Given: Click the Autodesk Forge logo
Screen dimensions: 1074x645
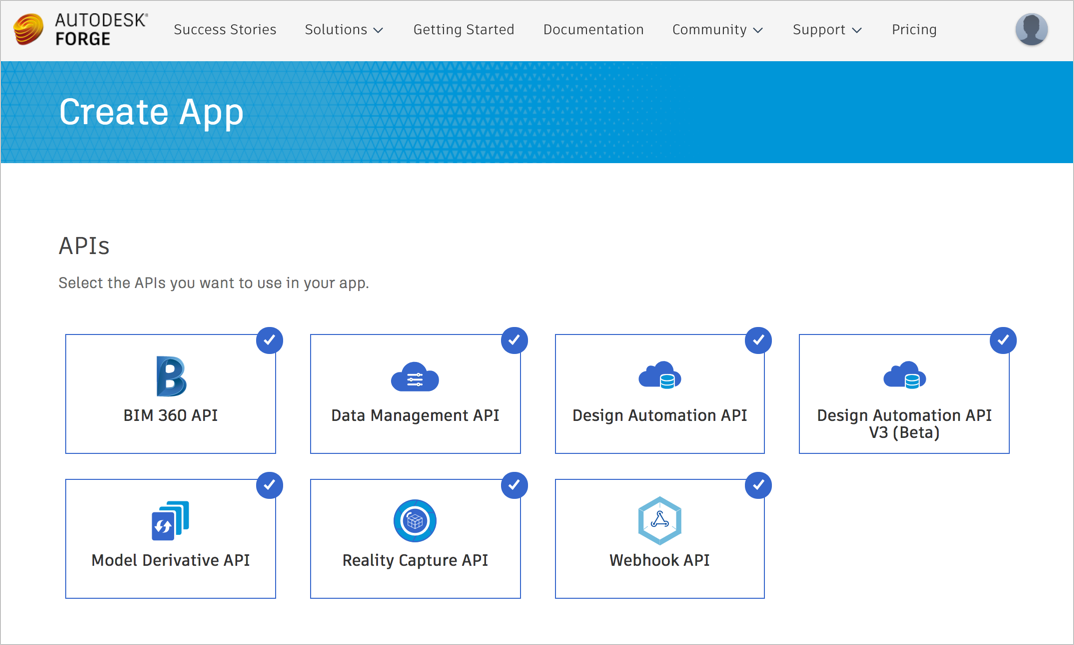Looking at the screenshot, I should tap(80, 30).
